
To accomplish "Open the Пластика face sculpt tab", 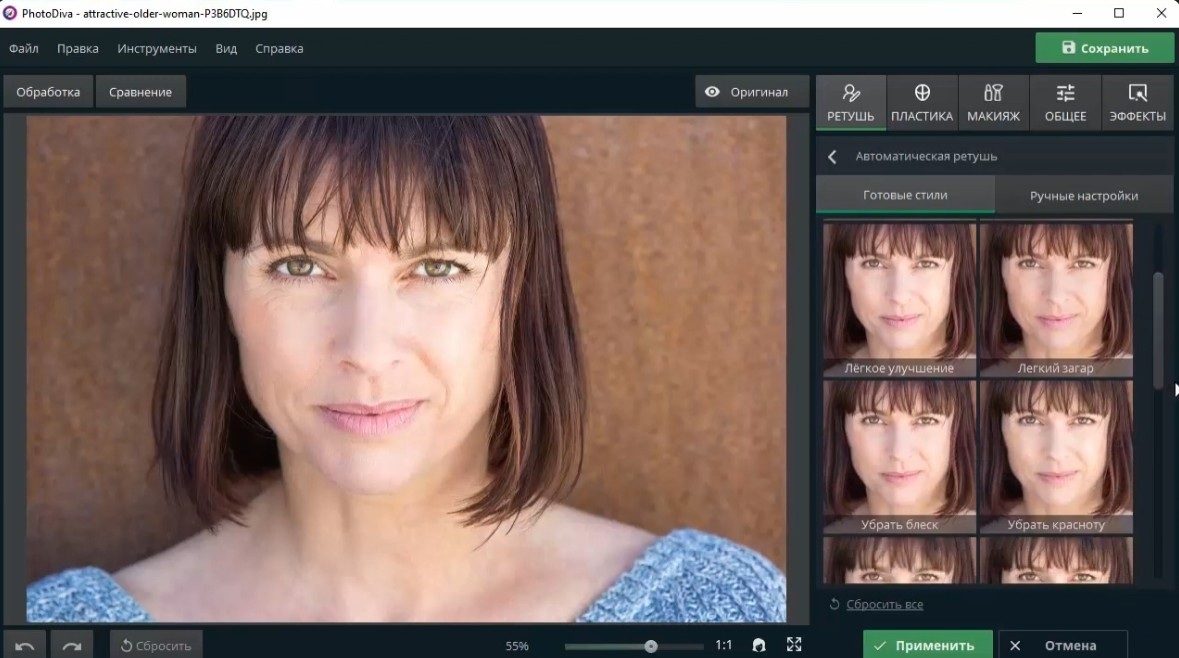I will point(922,102).
